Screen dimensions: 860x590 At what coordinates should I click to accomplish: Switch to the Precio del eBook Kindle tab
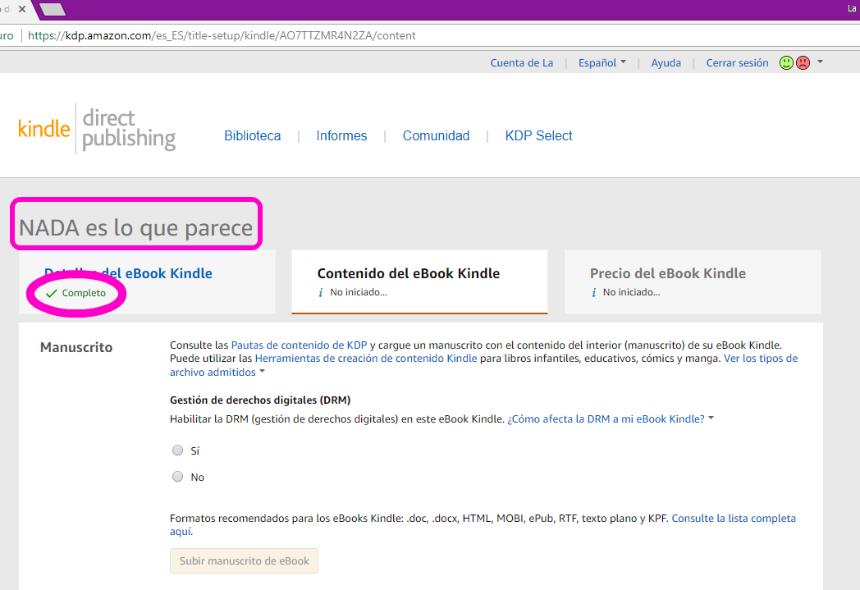665,273
